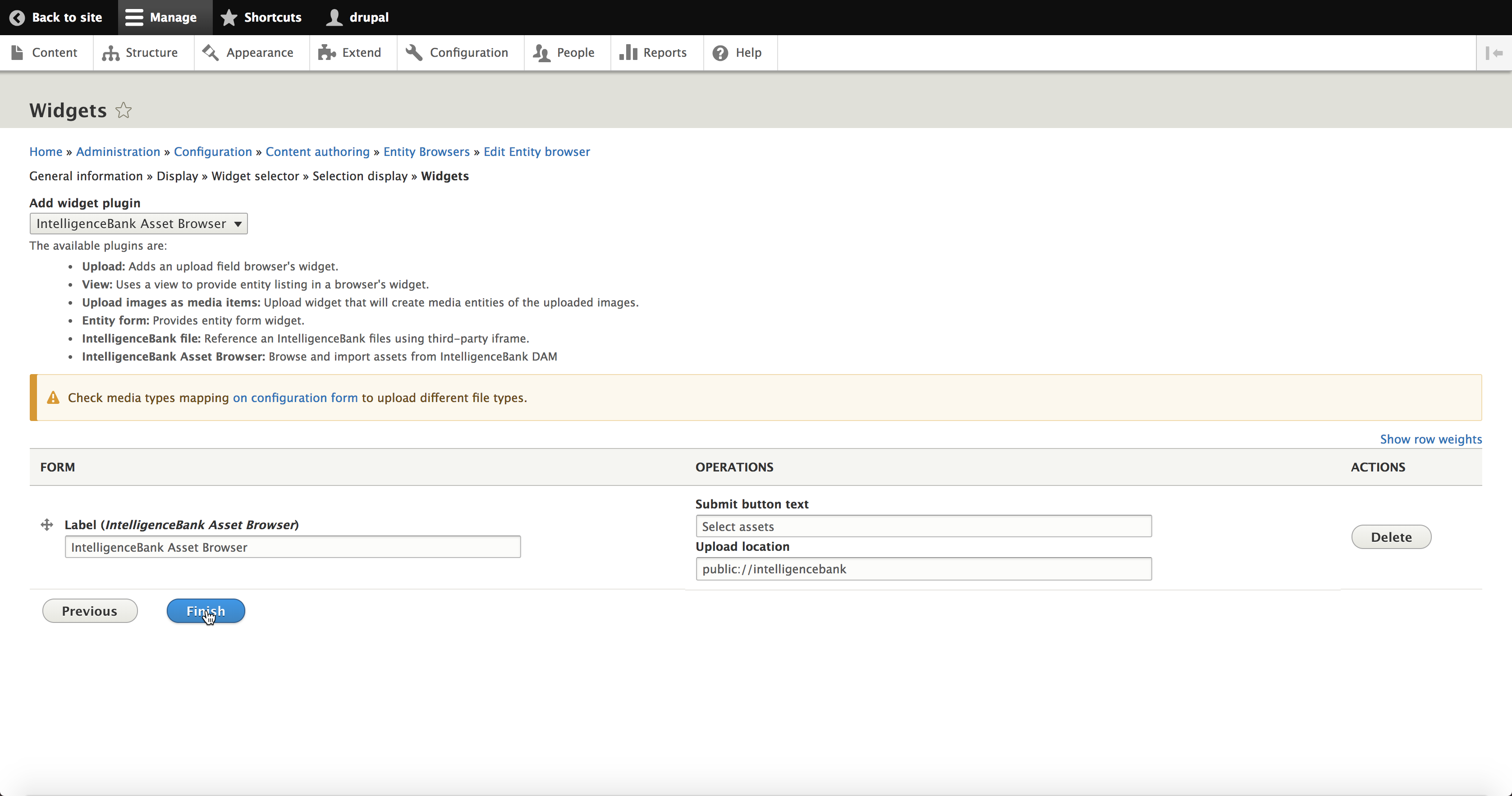Toggle the Manage toolbar menu
Screen dimensions: 1512x796
click(x=161, y=18)
